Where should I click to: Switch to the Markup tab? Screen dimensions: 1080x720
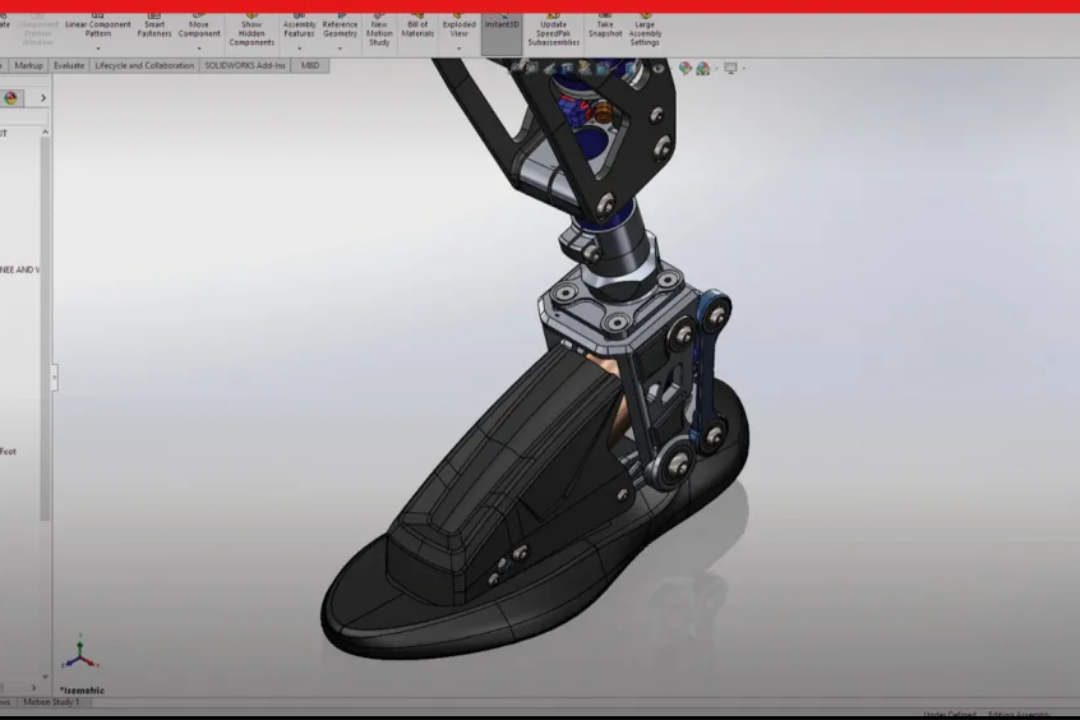(x=28, y=65)
